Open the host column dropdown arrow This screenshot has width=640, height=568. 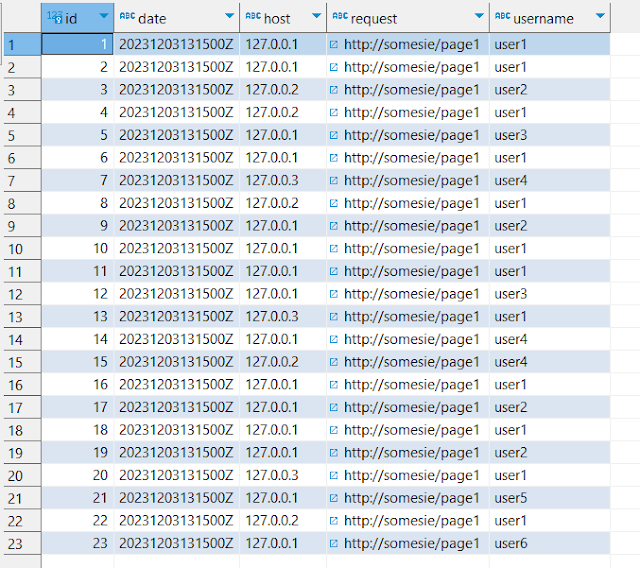(316, 17)
